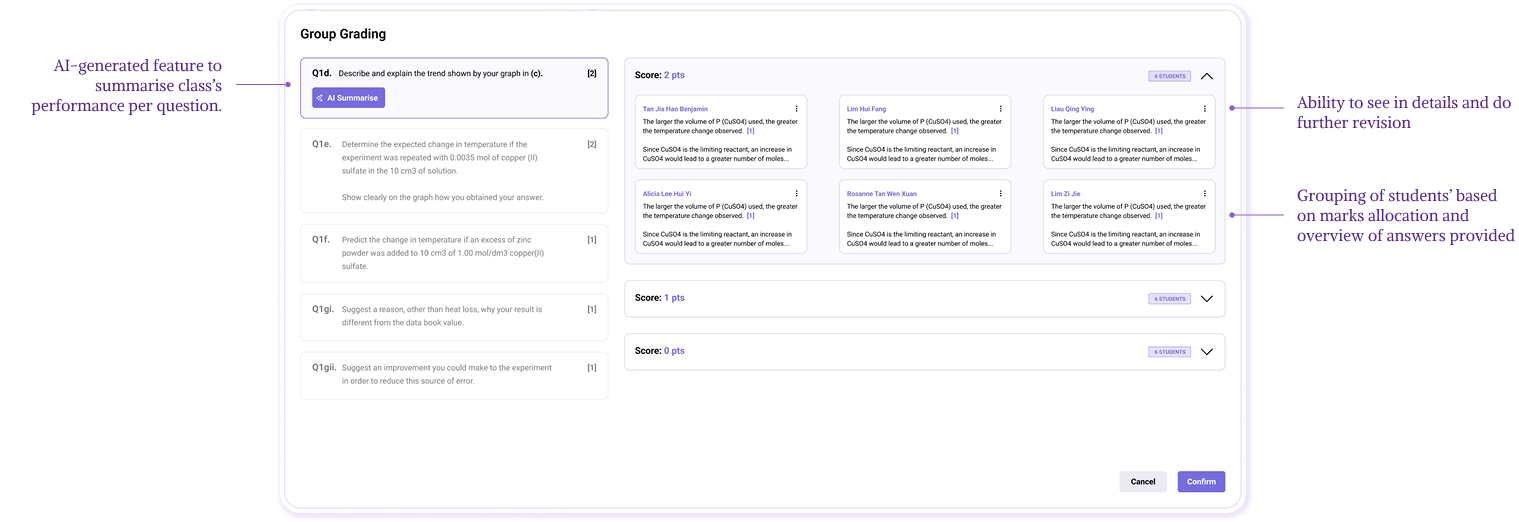Open kebab menu on Tan Jia Hao Benjamin card
This screenshot has height=522, width=1519.
pyautogui.click(x=796, y=108)
